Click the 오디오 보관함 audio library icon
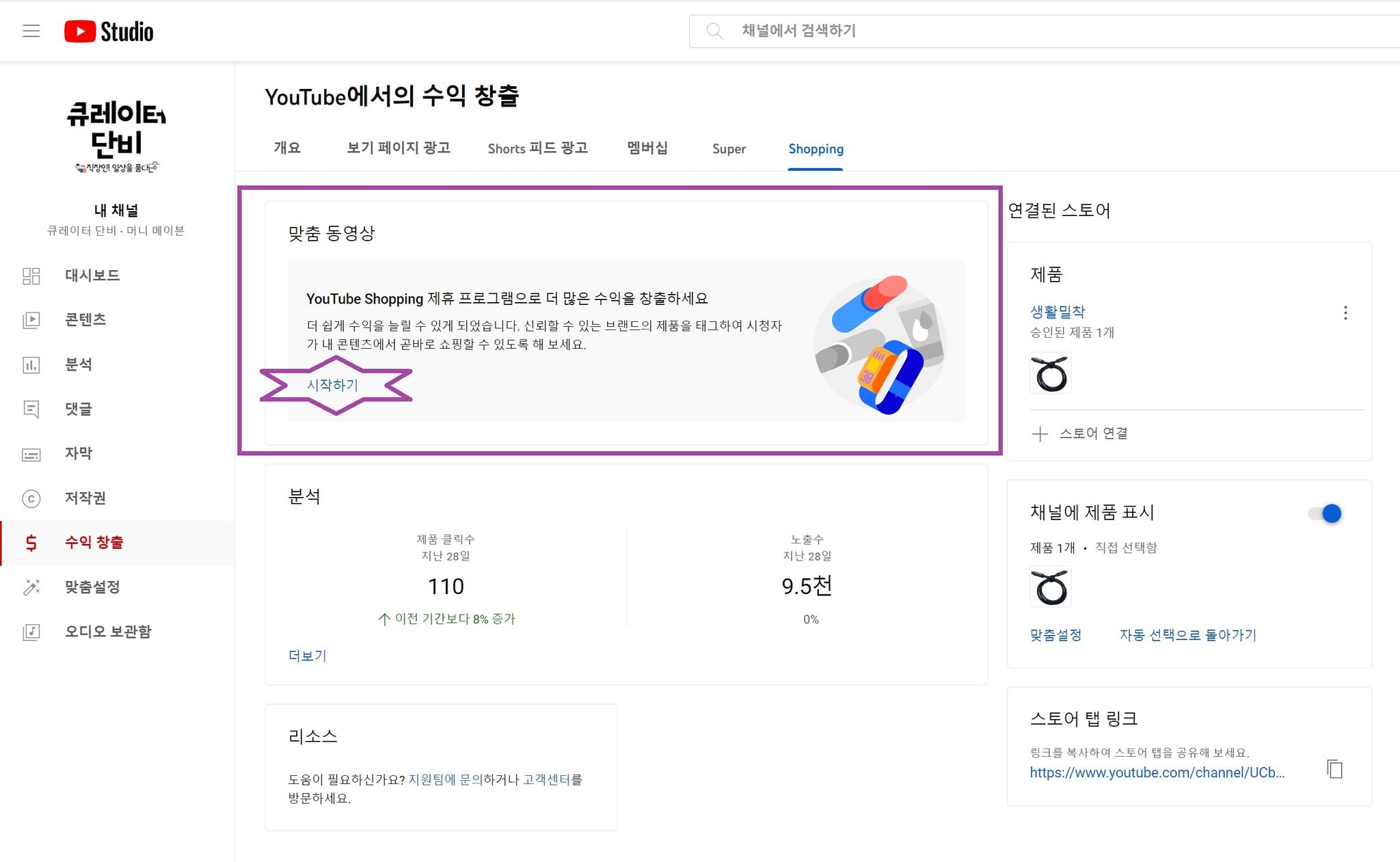 click(x=31, y=632)
